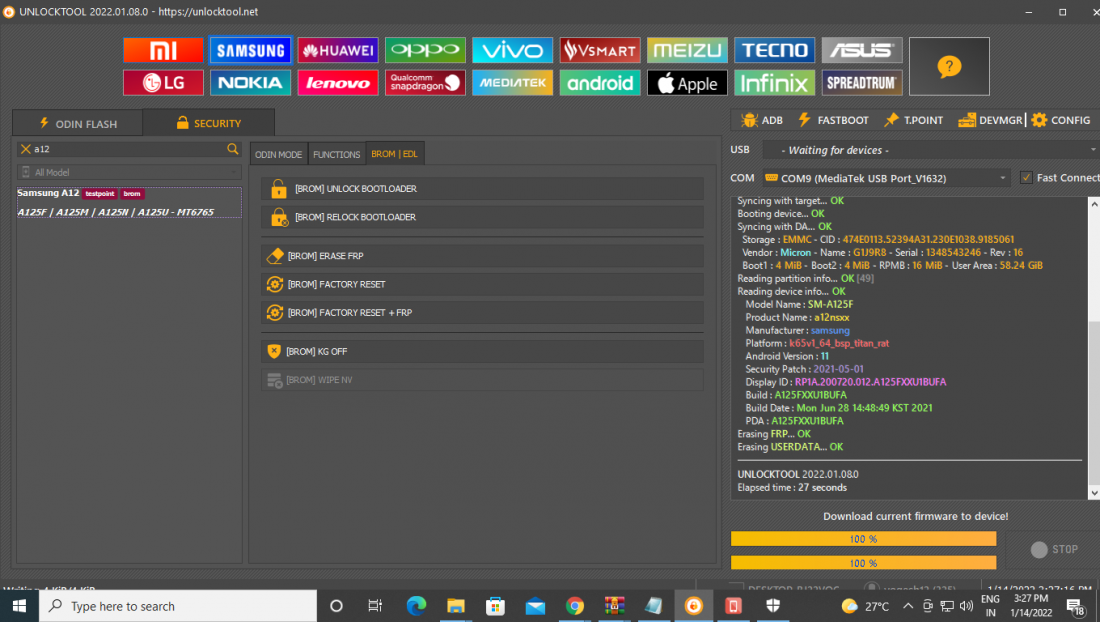The height and width of the screenshot is (622, 1100).
Task: Open the Mail app from the taskbar
Action: point(535,606)
